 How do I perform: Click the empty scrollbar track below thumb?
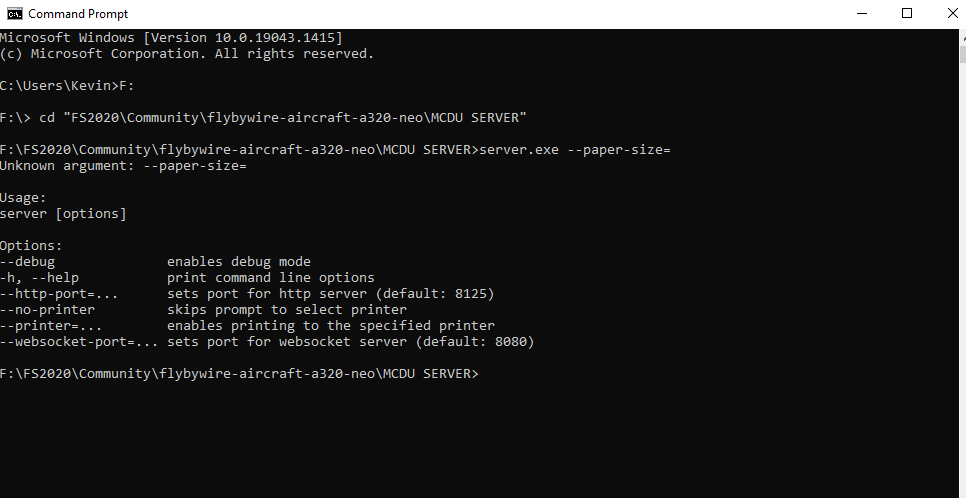pos(962,277)
